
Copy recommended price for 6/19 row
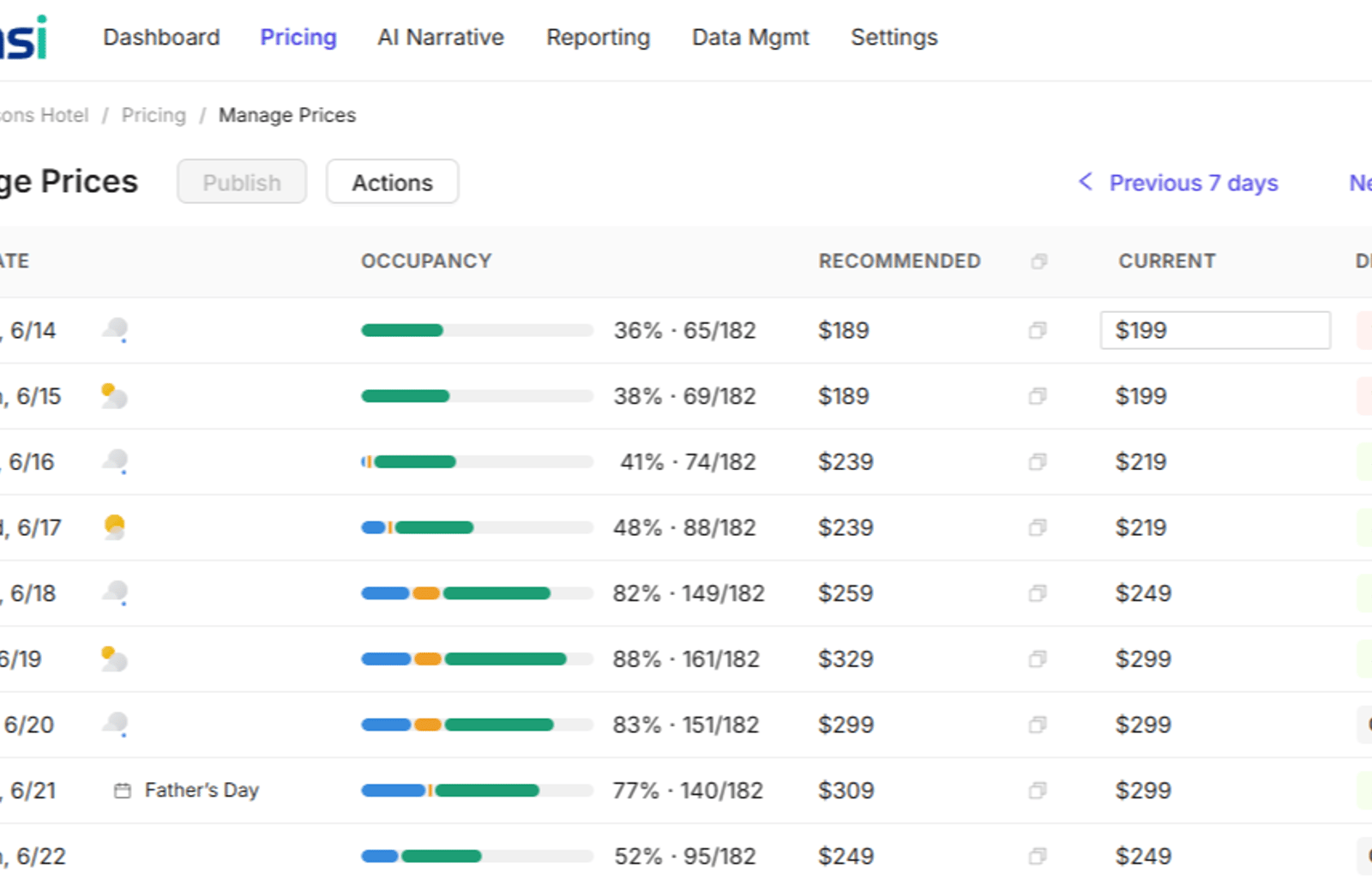1038,659
